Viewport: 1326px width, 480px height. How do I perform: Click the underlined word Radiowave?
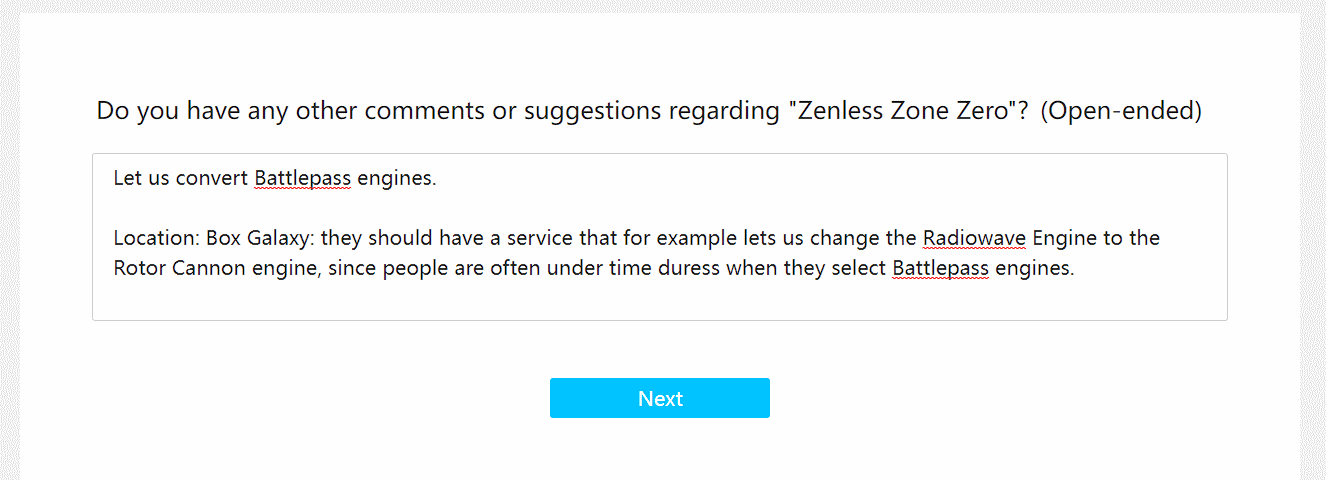pos(974,238)
